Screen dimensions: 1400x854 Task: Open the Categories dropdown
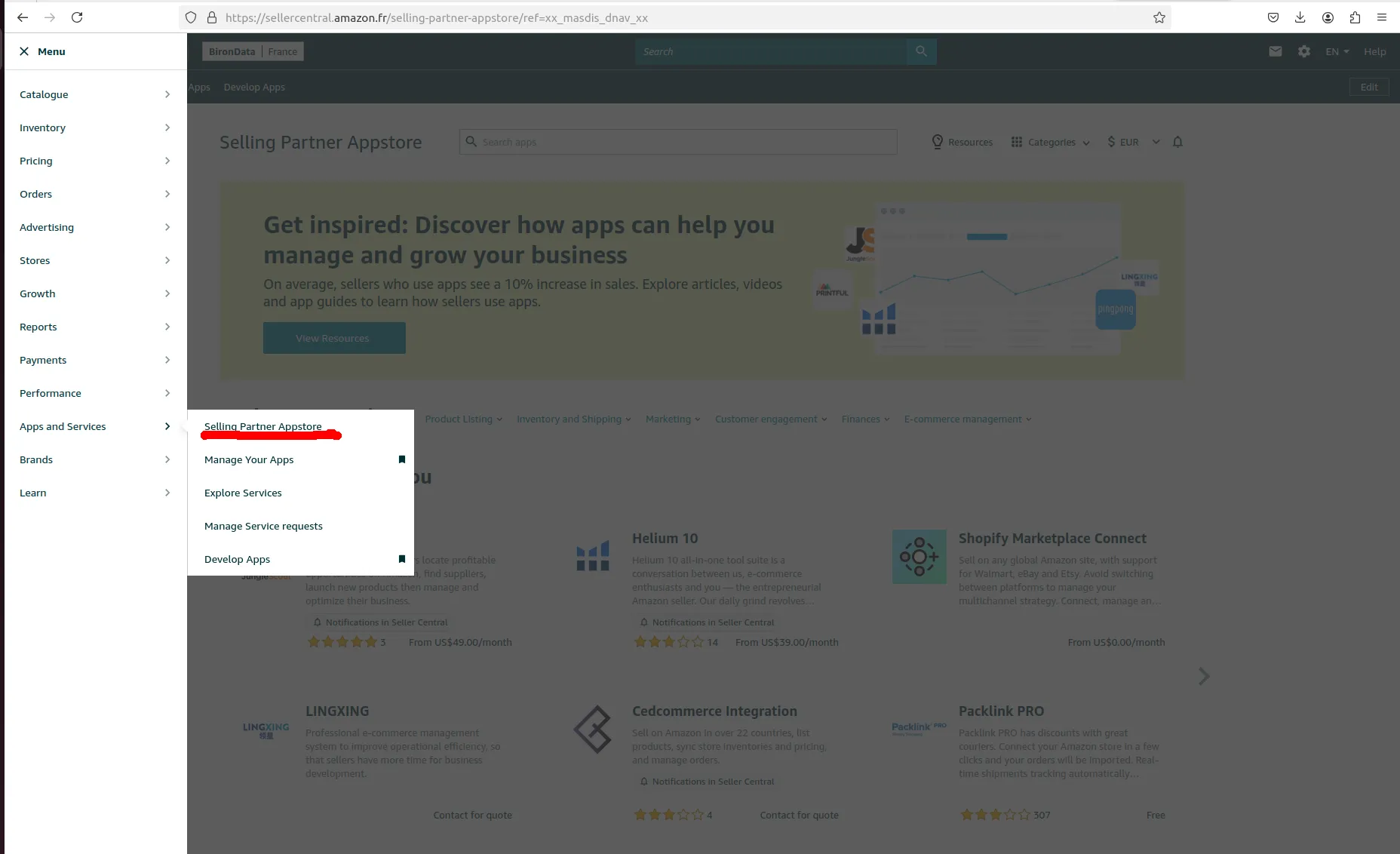point(1051,142)
